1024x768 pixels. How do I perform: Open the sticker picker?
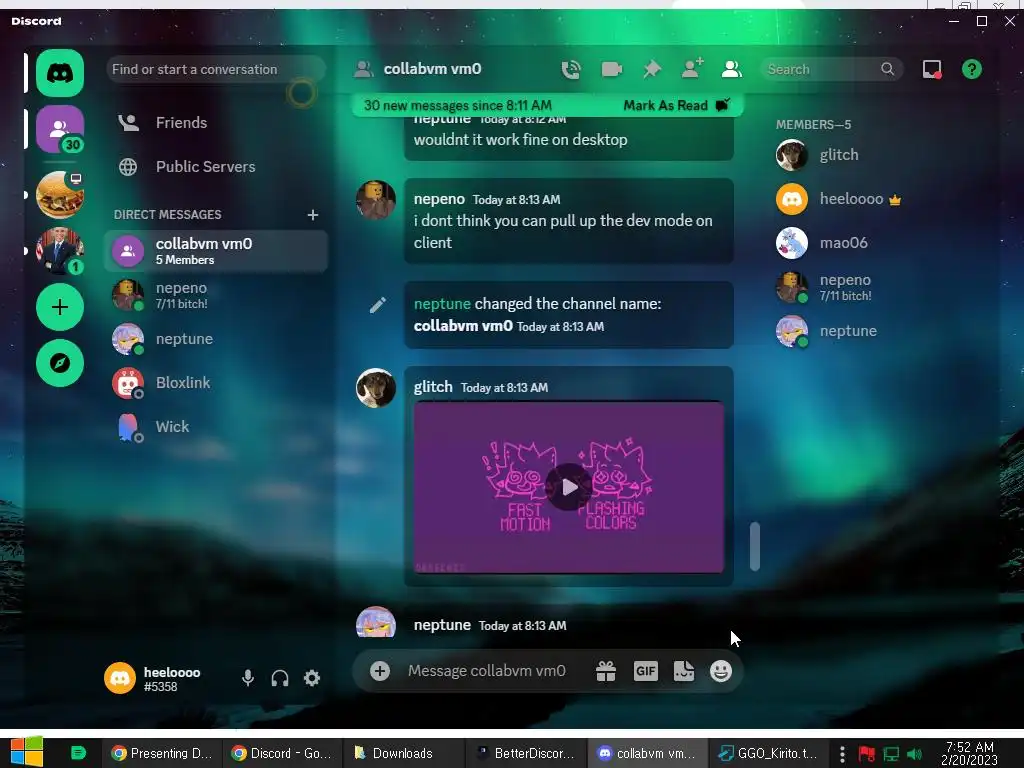(x=684, y=671)
